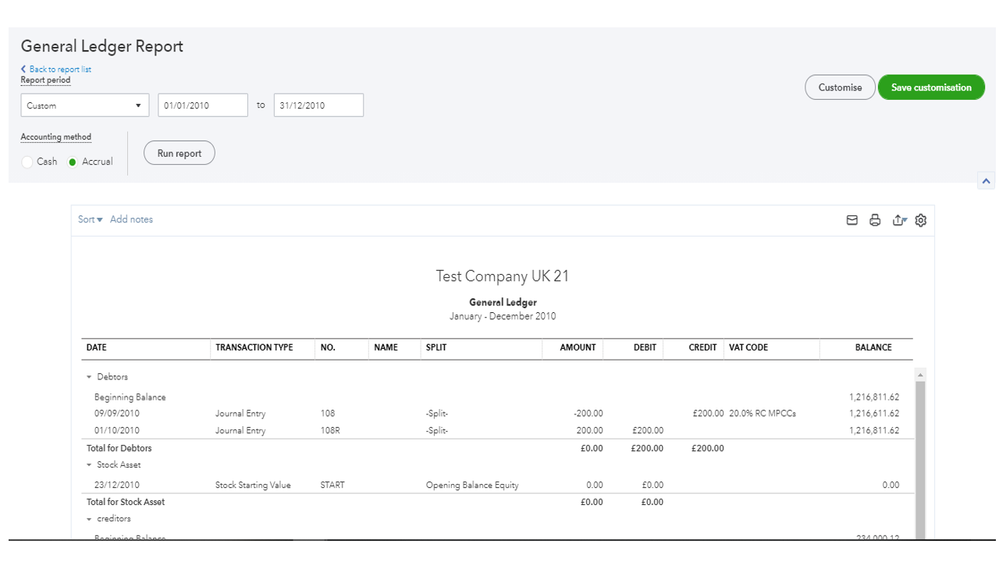Collapse the Debtors account section
The height and width of the screenshot is (562, 999).
[89, 378]
